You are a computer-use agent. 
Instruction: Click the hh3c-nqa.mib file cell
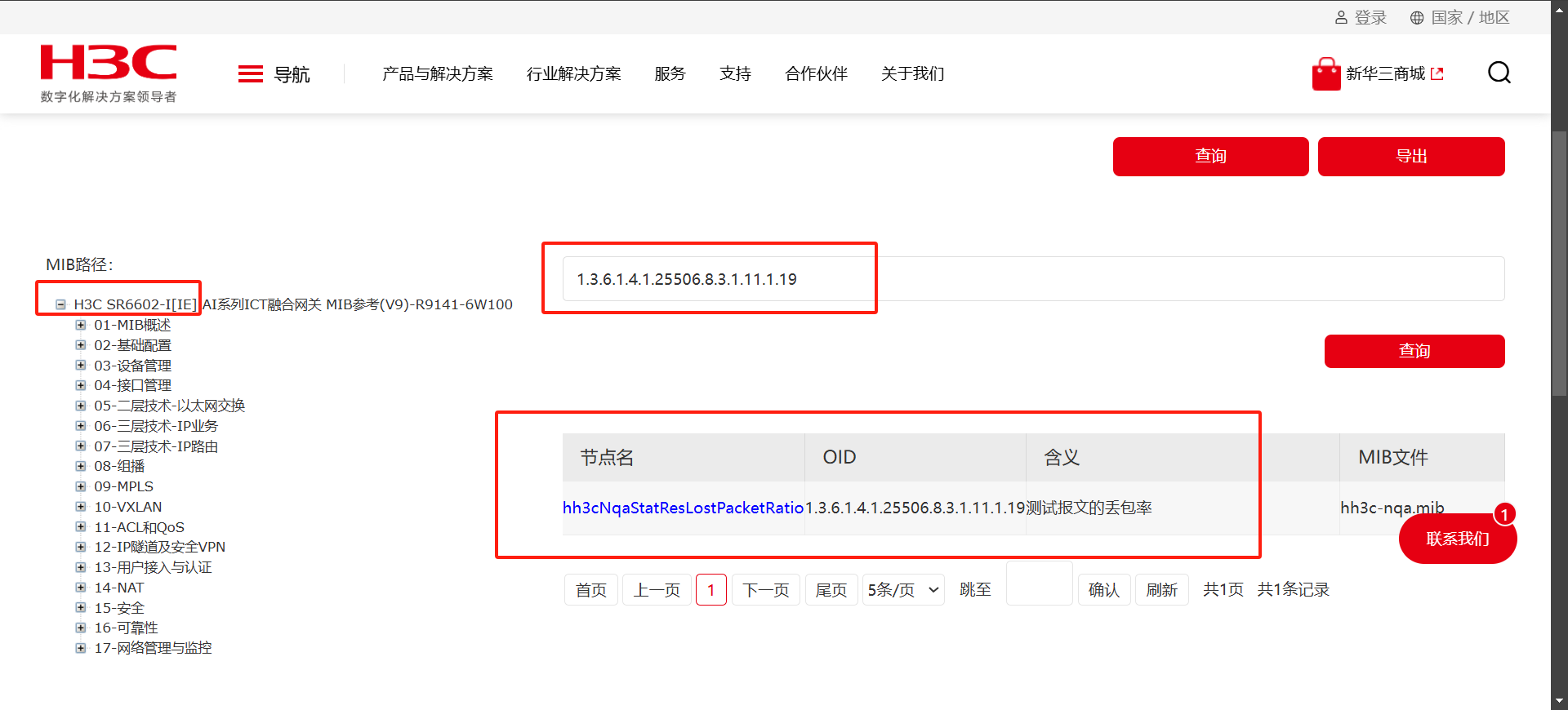[x=1392, y=508]
